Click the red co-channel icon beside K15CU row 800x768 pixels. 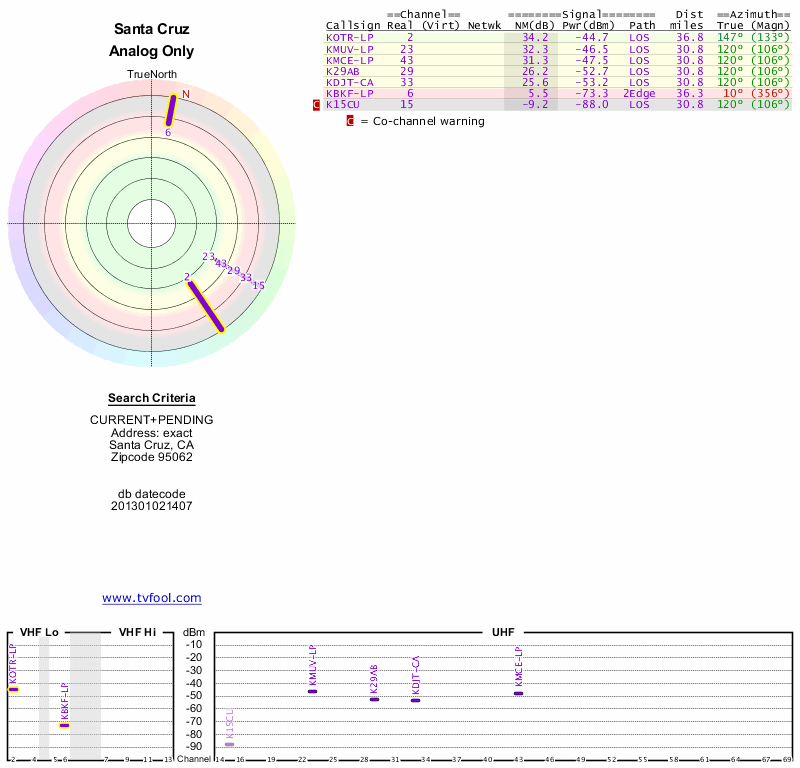point(317,104)
